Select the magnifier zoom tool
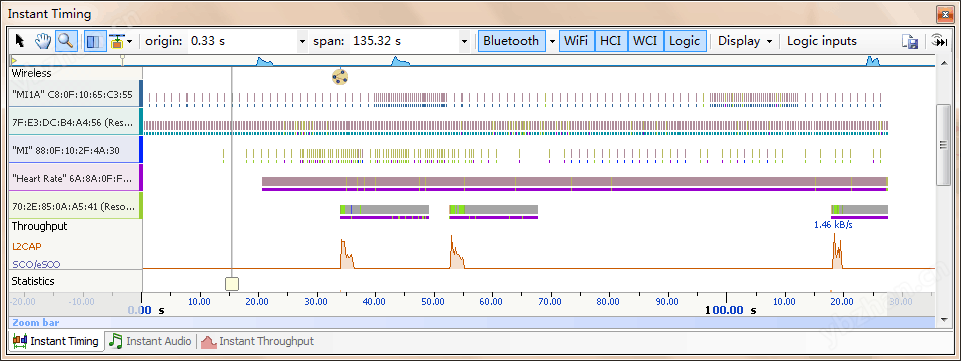 pos(66,41)
